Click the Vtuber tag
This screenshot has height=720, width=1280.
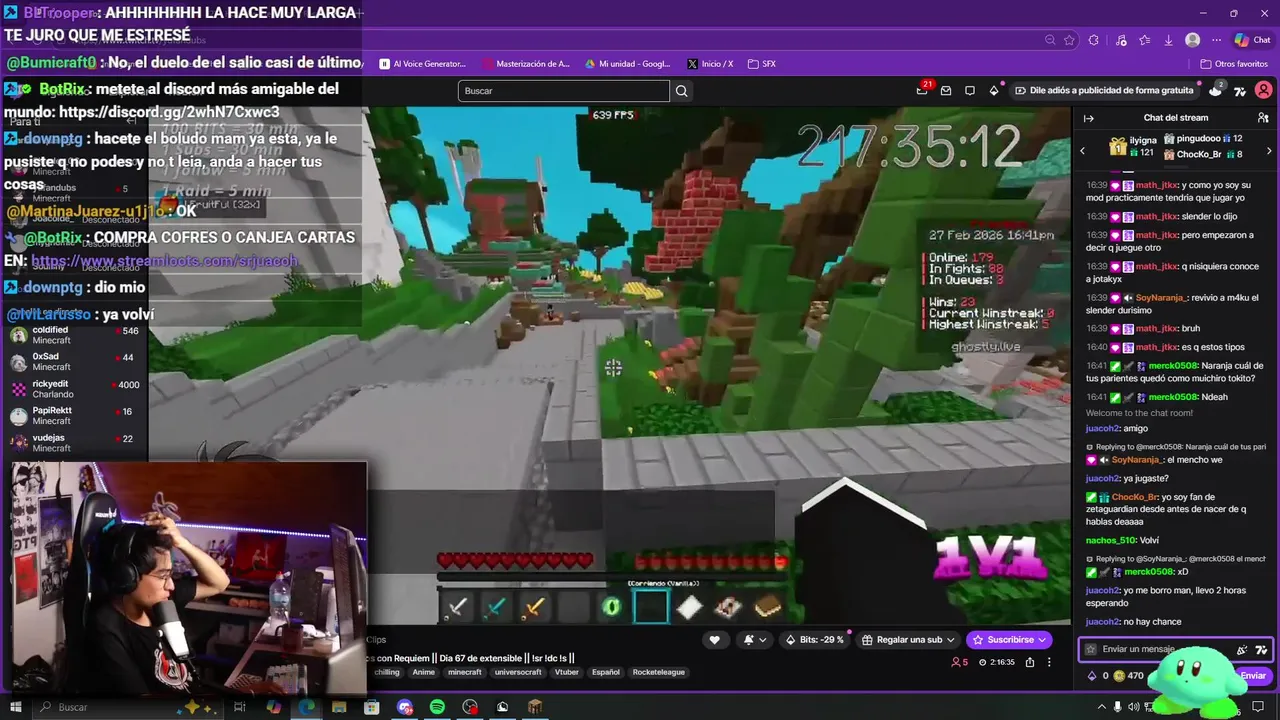coord(568,672)
